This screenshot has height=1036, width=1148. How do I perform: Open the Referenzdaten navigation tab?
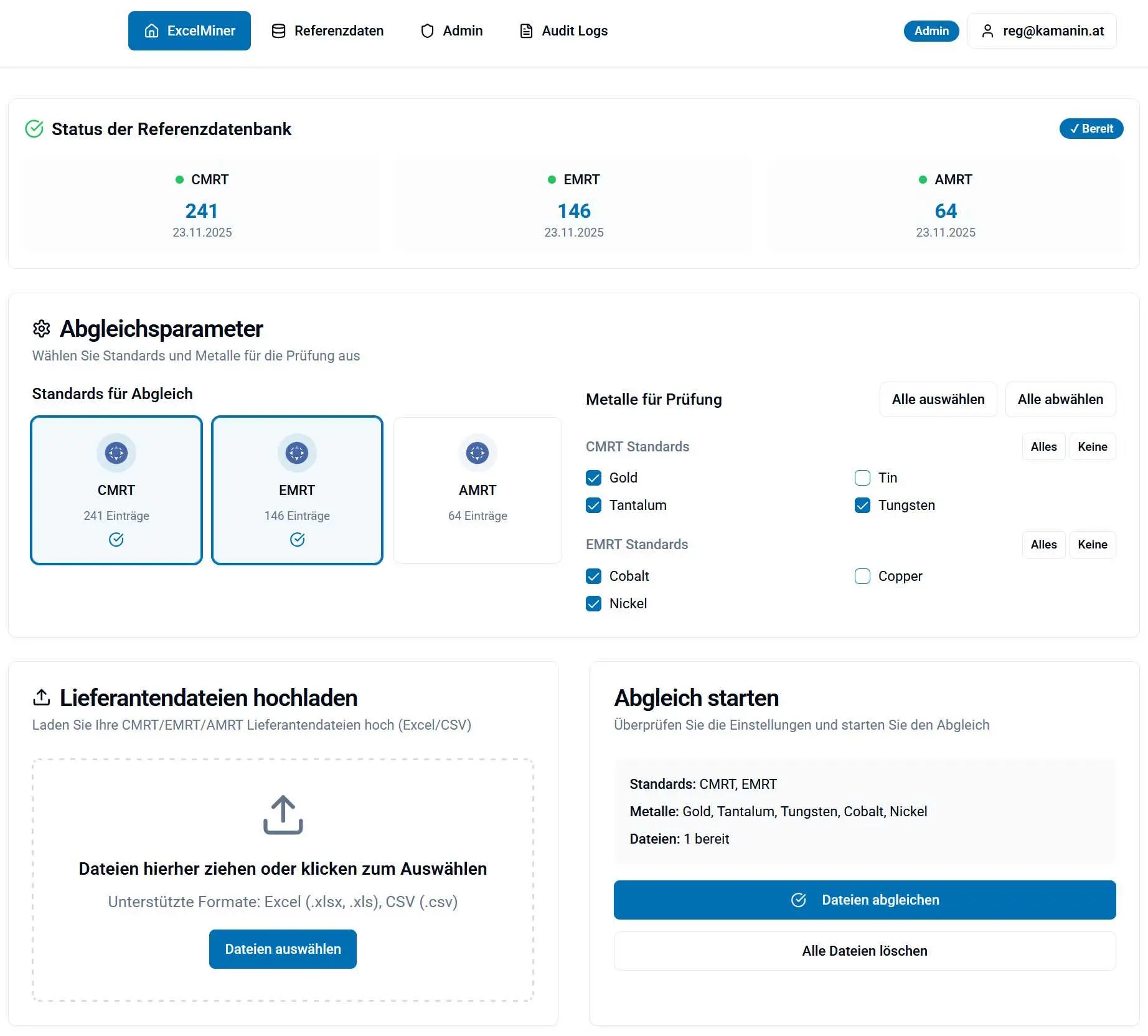pyautogui.click(x=327, y=31)
